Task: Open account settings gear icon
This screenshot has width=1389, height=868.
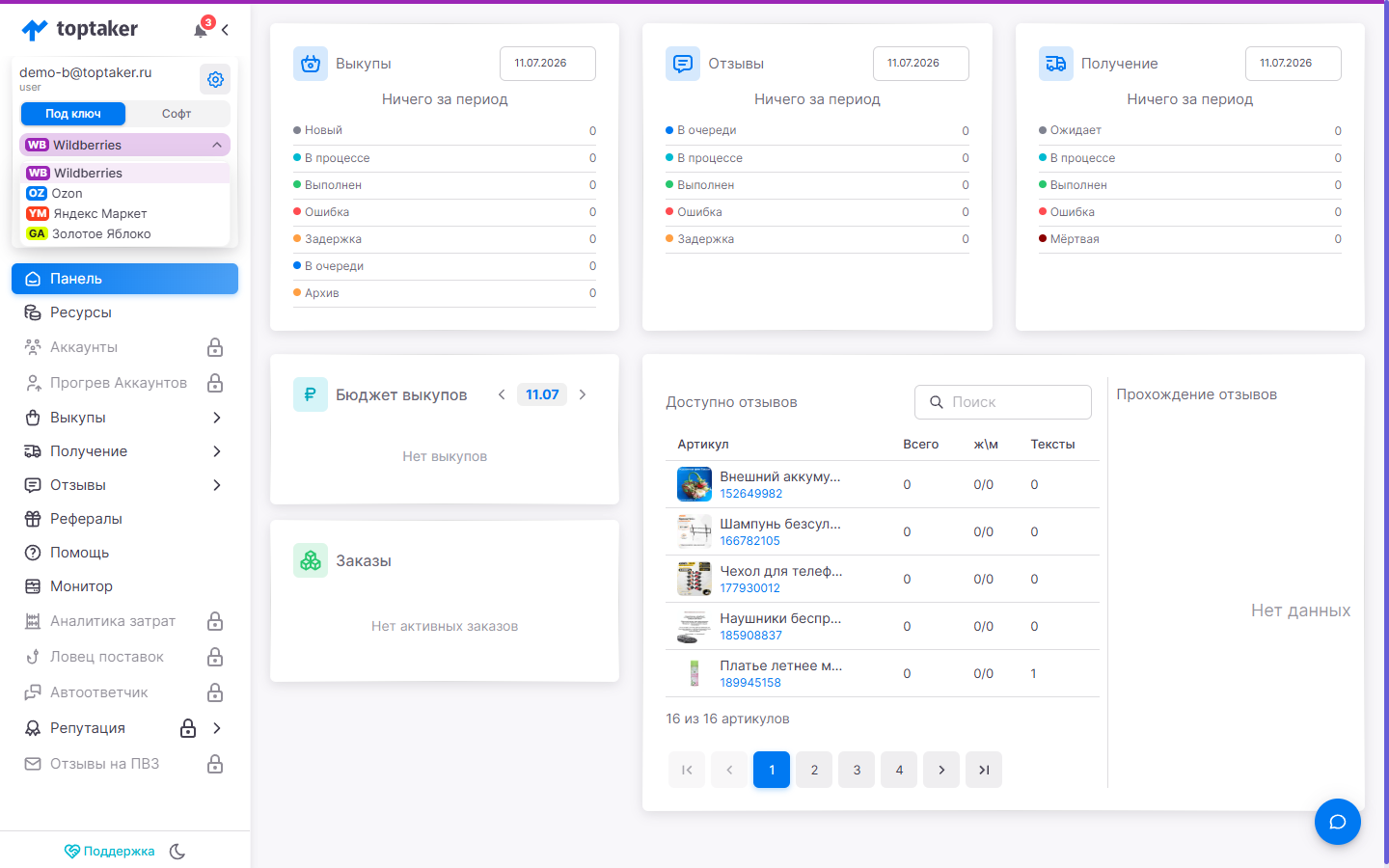Action: click(215, 79)
